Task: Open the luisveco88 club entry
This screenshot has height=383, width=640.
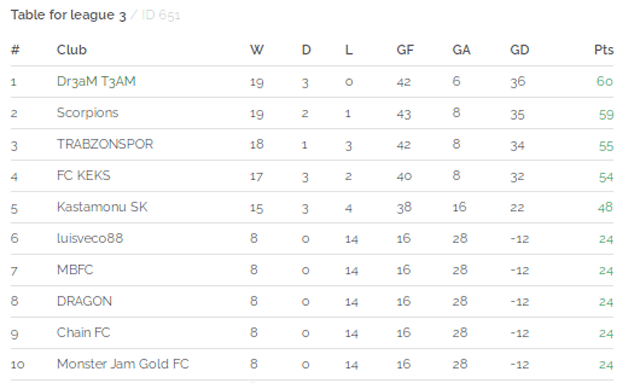Action: coord(90,238)
